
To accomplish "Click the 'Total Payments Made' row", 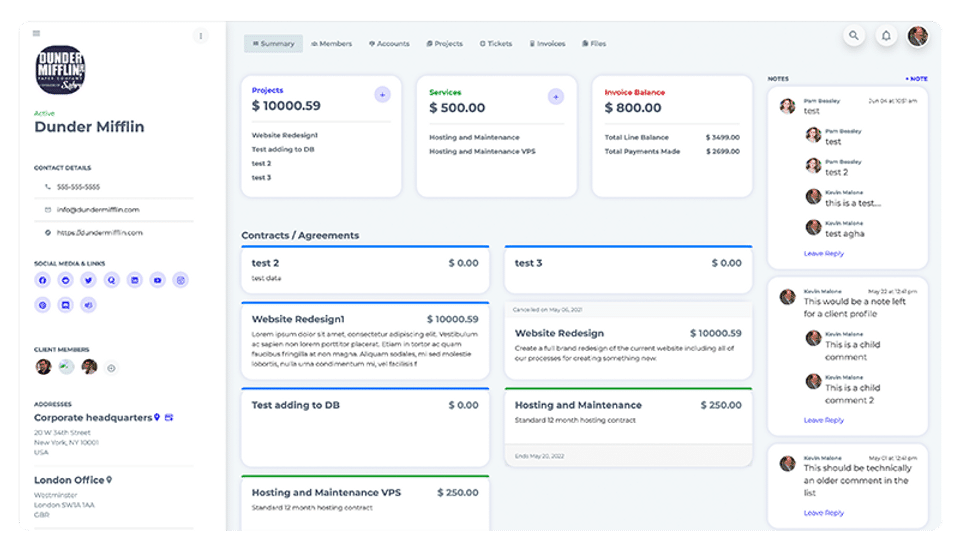I will (x=672, y=151).
